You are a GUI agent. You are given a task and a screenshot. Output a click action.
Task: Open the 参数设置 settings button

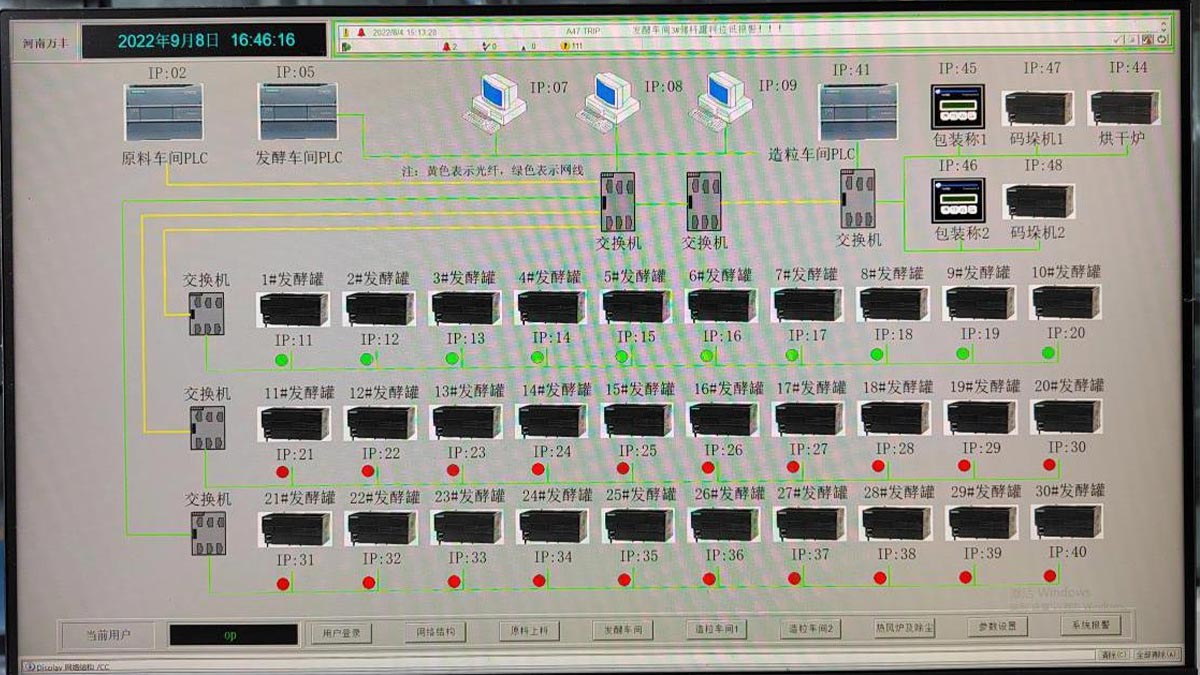click(x=997, y=627)
